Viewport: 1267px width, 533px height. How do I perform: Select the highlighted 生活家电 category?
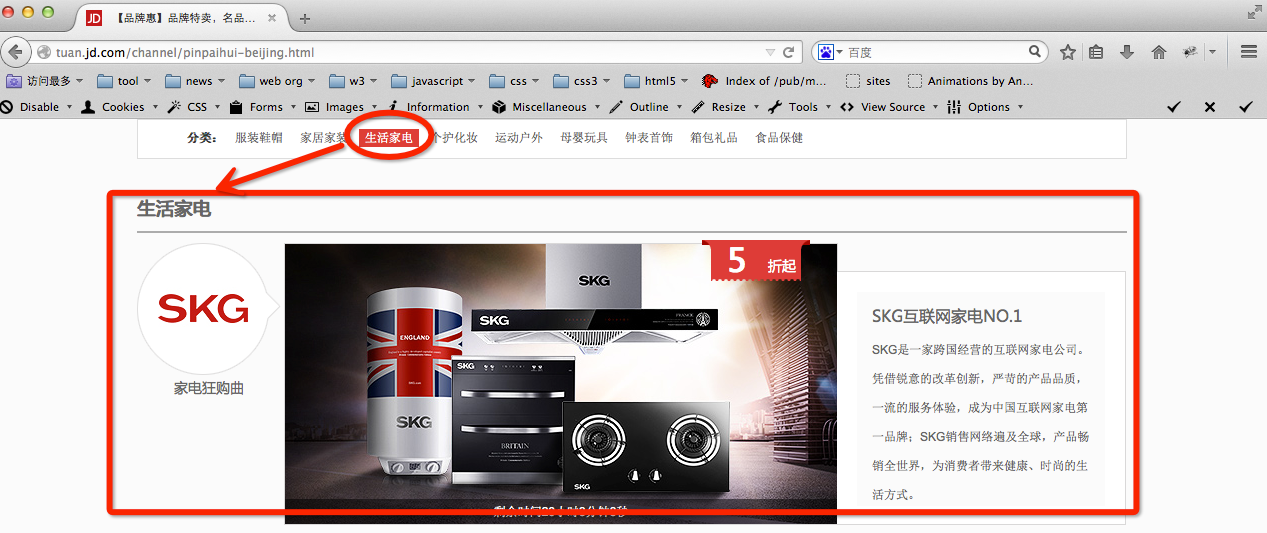click(389, 138)
